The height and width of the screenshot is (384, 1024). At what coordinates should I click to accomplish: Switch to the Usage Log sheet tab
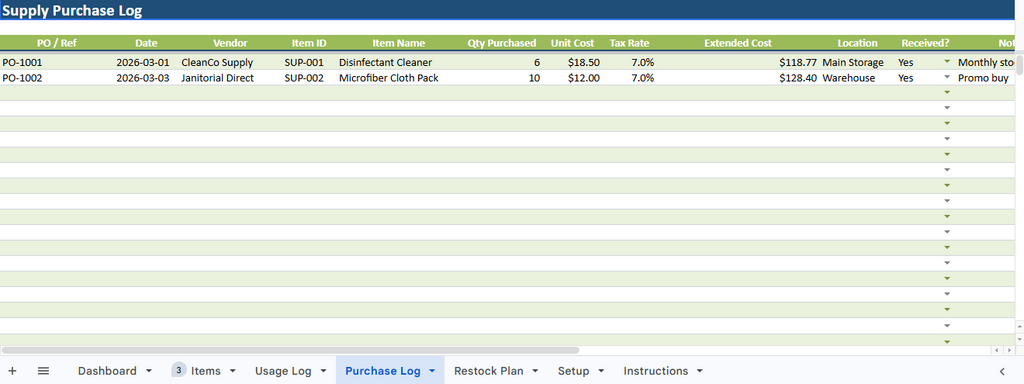click(x=283, y=371)
